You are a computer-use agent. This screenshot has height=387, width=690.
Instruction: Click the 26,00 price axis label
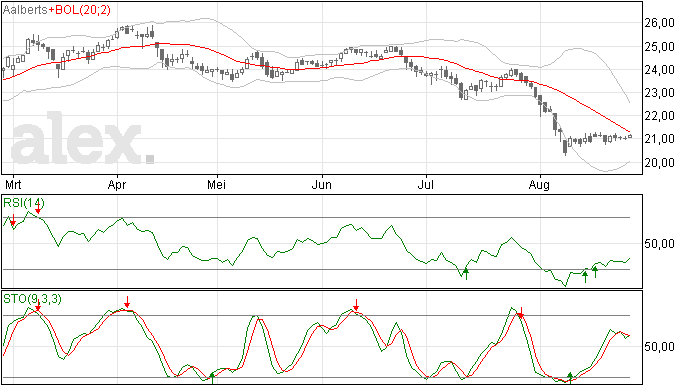659,23
